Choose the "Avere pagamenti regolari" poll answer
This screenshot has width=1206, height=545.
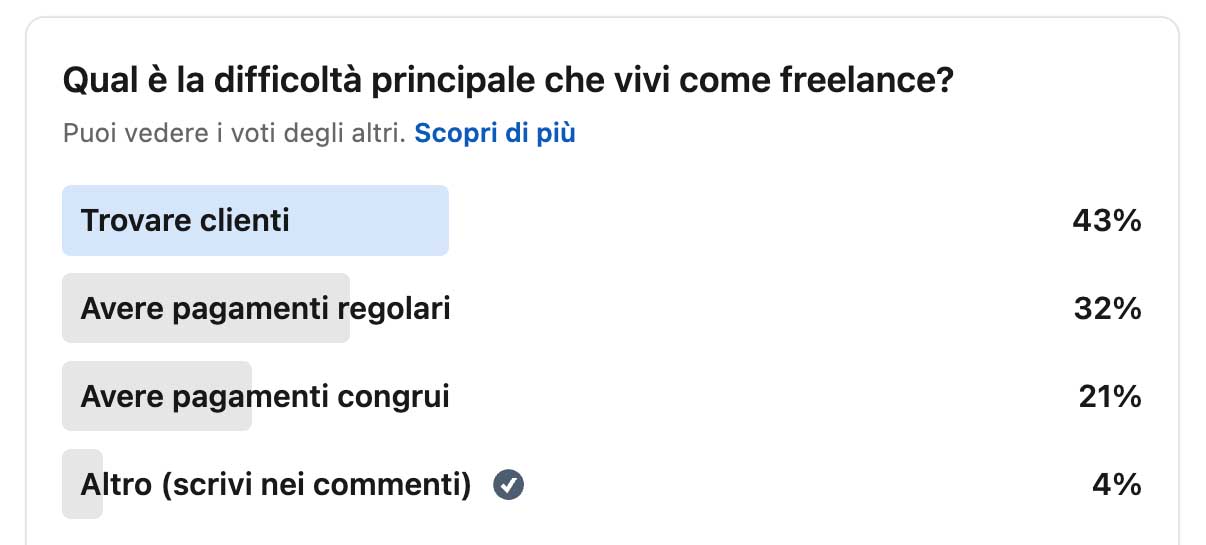tap(265, 309)
